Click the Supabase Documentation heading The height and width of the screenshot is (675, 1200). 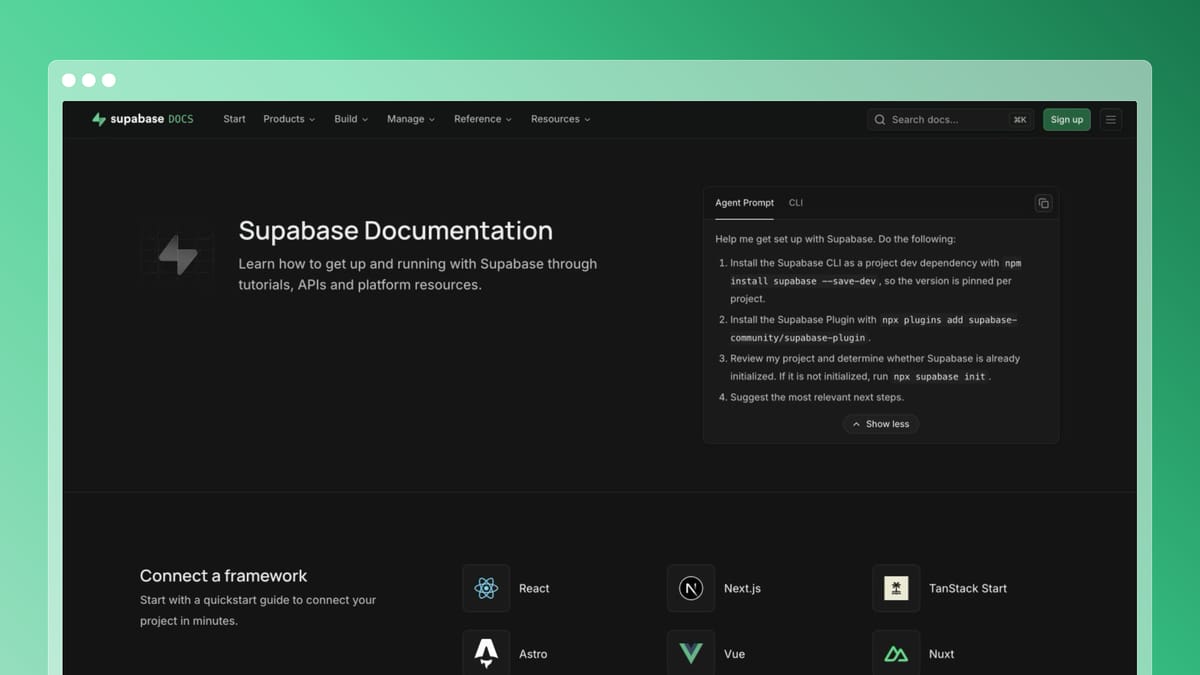point(395,231)
